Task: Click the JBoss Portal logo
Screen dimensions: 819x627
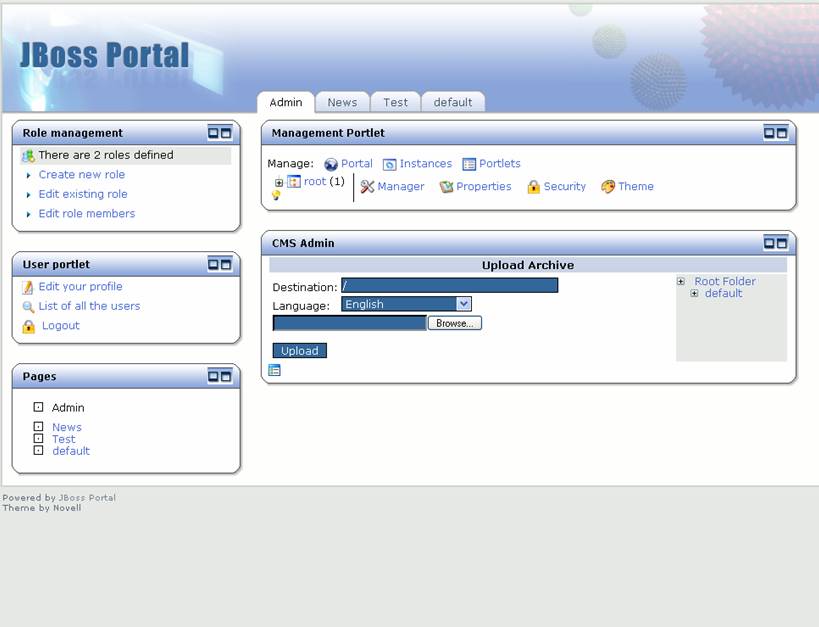Action: pyautogui.click(x=104, y=55)
